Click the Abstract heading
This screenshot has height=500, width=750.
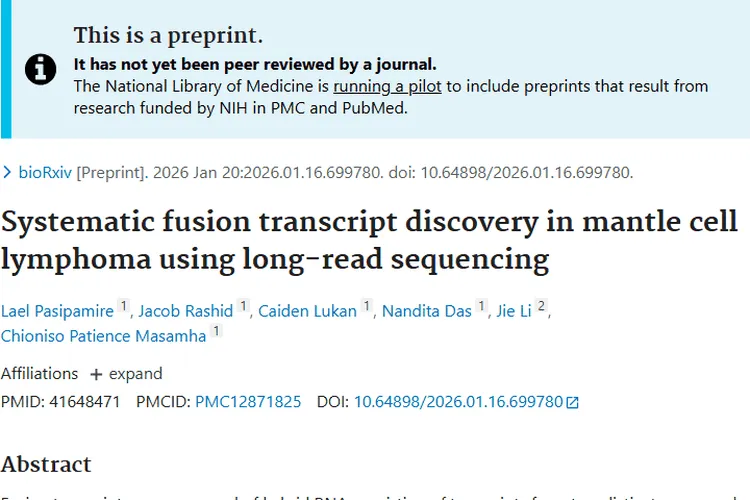click(x=46, y=463)
